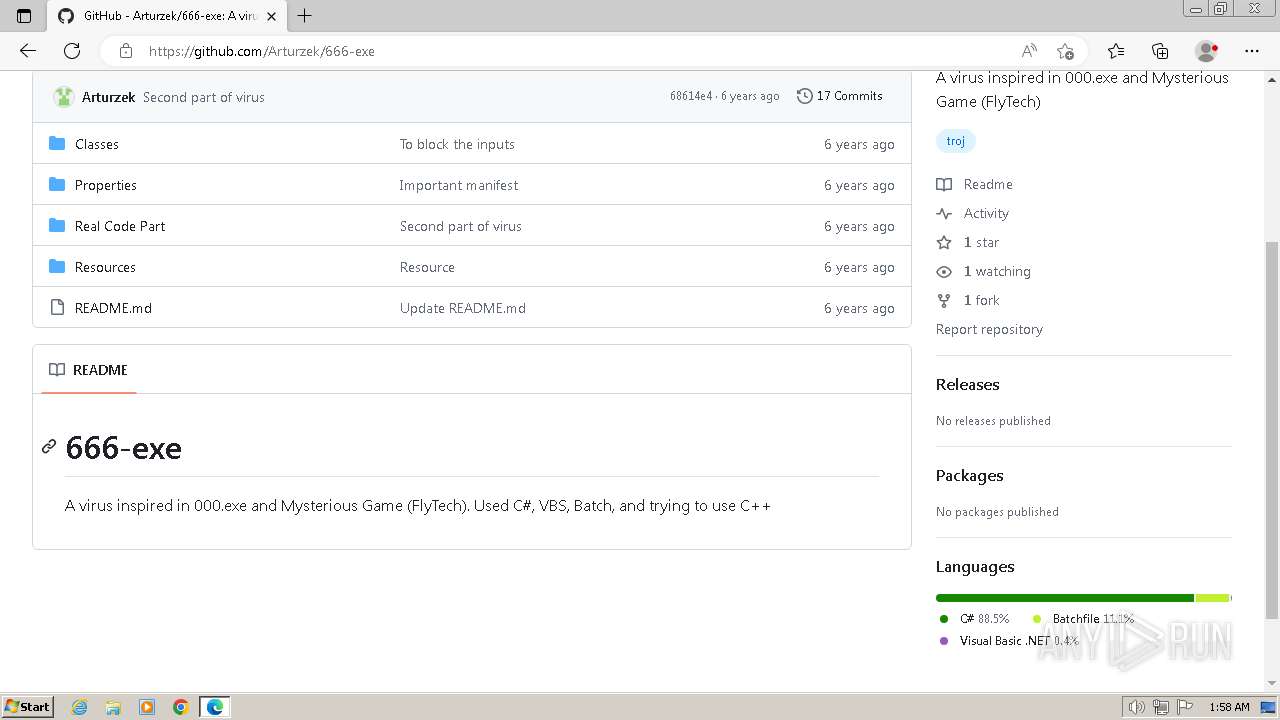The height and width of the screenshot is (720, 1280).
Task: Open Edge Settings and more menu
Action: [x=1252, y=51]
